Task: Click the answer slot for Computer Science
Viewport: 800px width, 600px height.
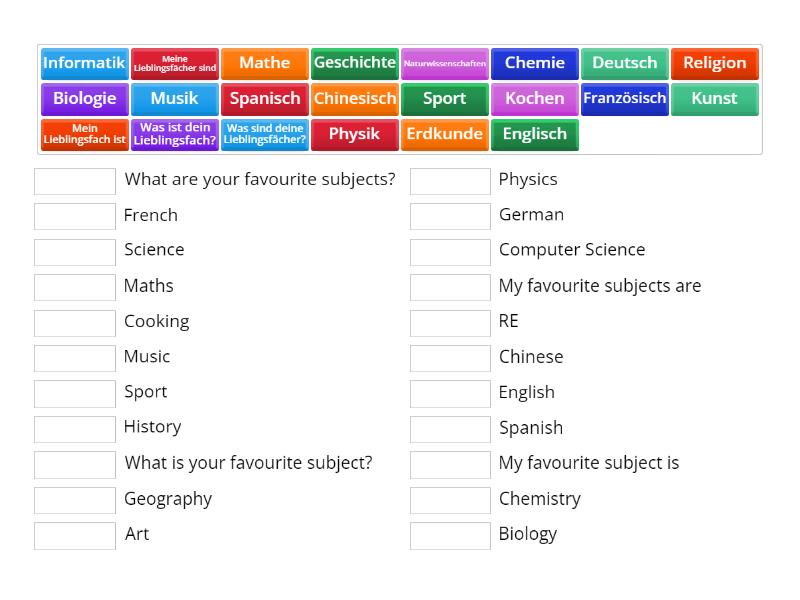Action: coord(450,251)
